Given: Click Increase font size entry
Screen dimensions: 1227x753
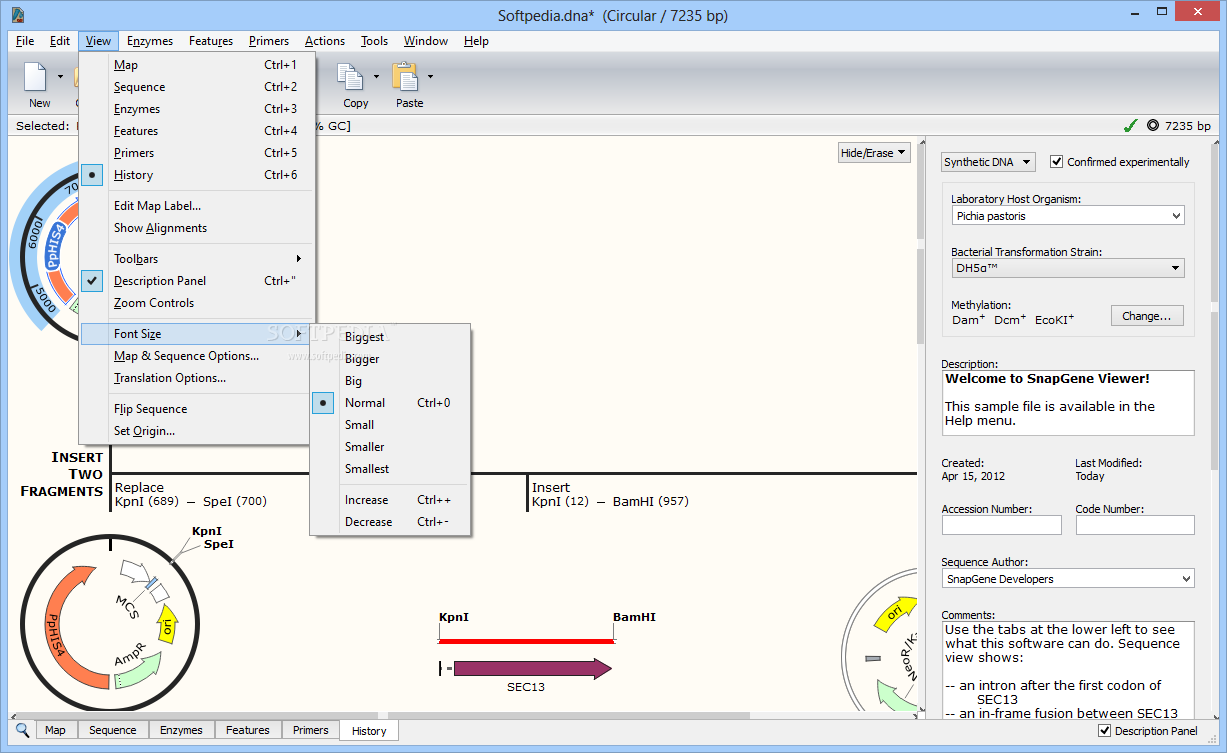Looking at the screenshot, I should tap(391, 500).
